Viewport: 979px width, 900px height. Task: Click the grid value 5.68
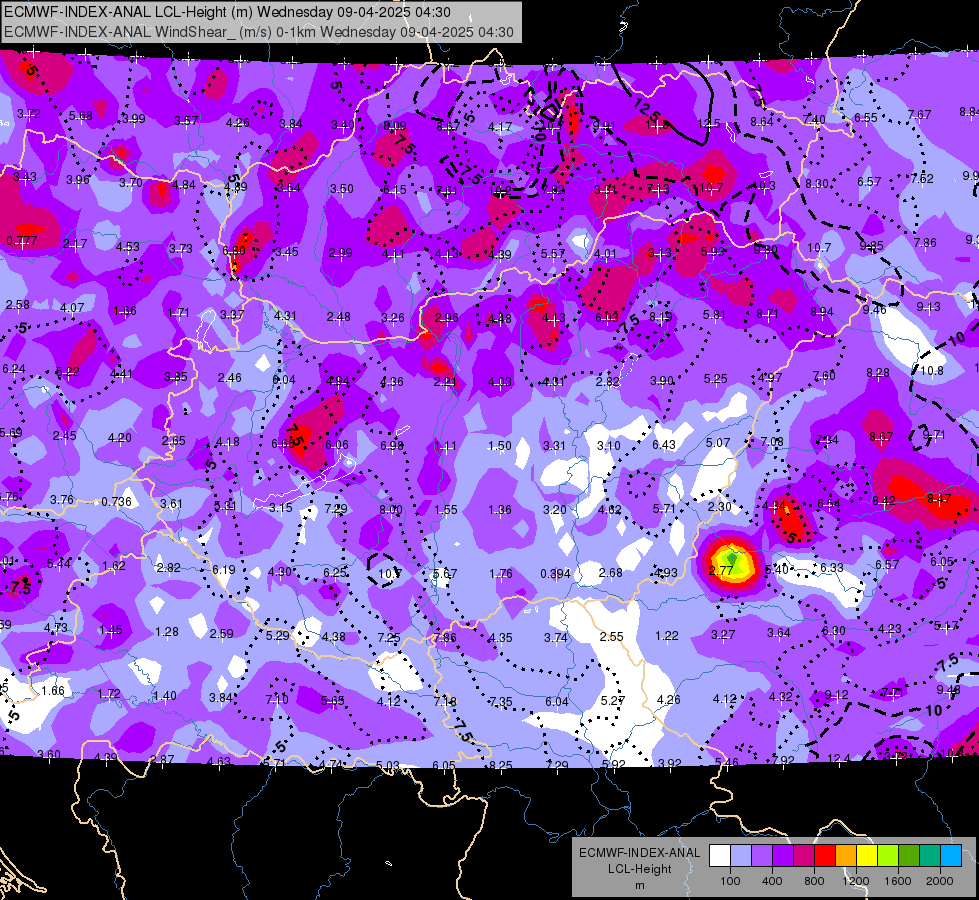click(81, 116)
